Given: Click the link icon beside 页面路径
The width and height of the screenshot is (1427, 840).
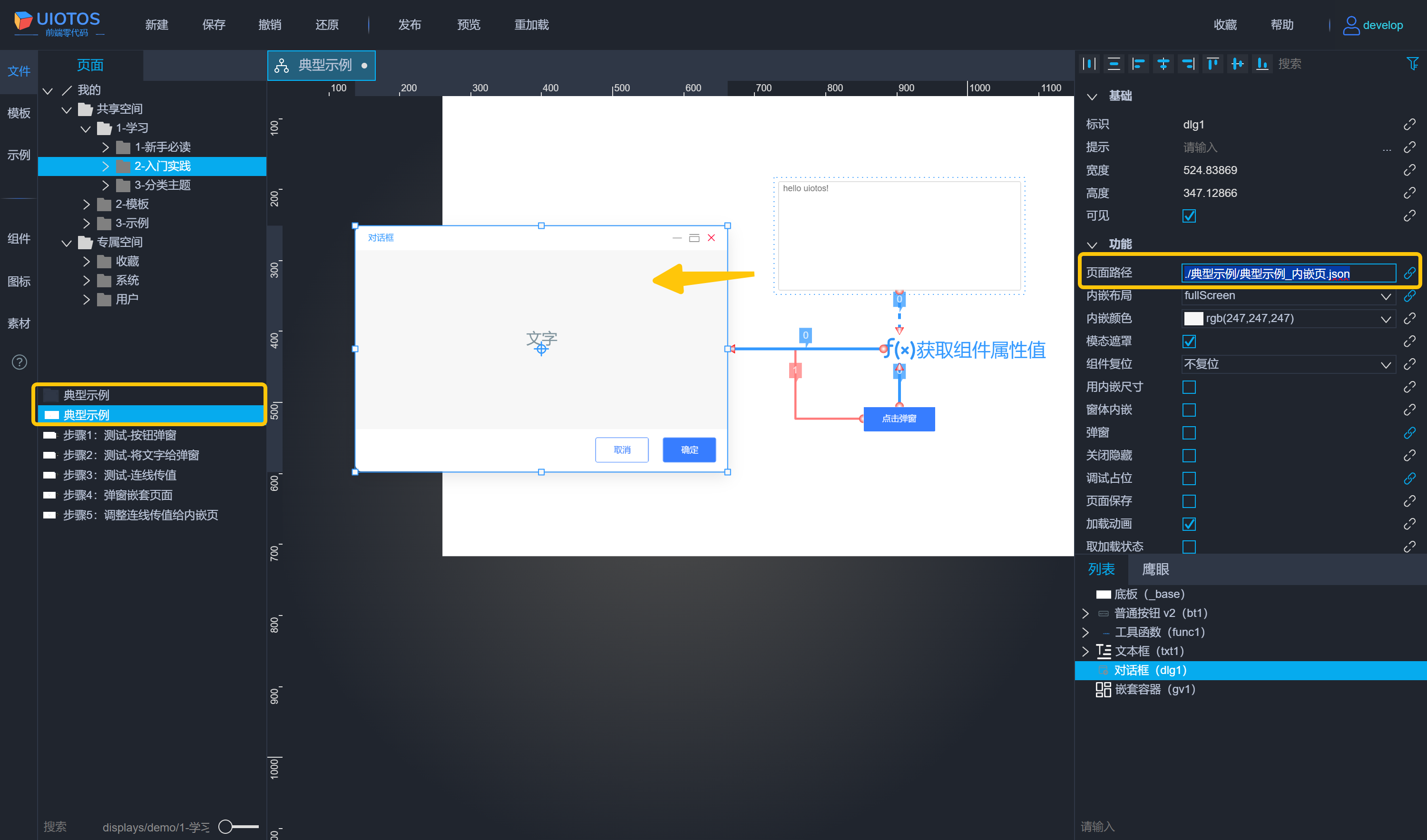Looking at the screenshot, I should (1409, 273).
